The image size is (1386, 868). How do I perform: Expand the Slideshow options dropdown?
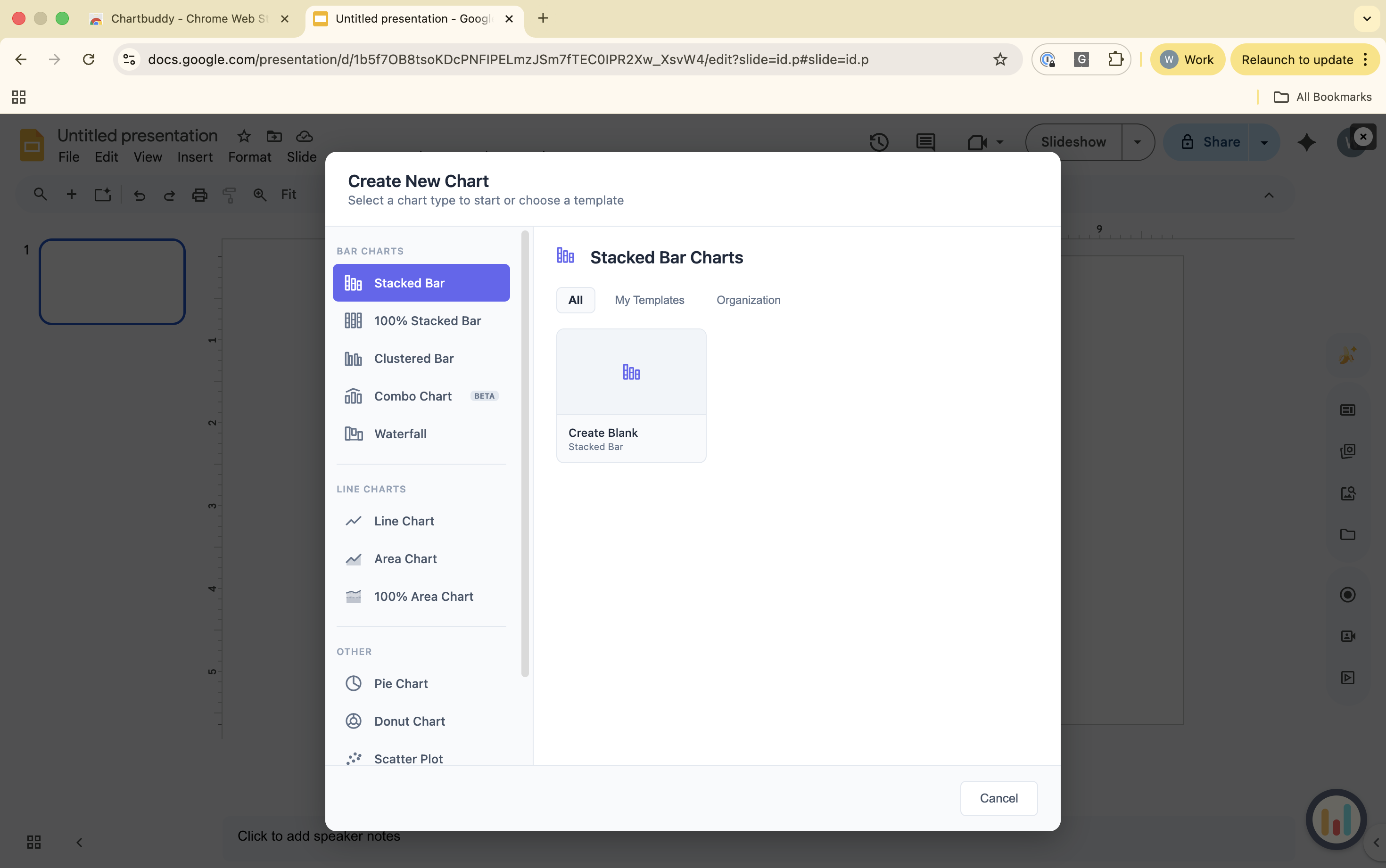coord(1138,142)
